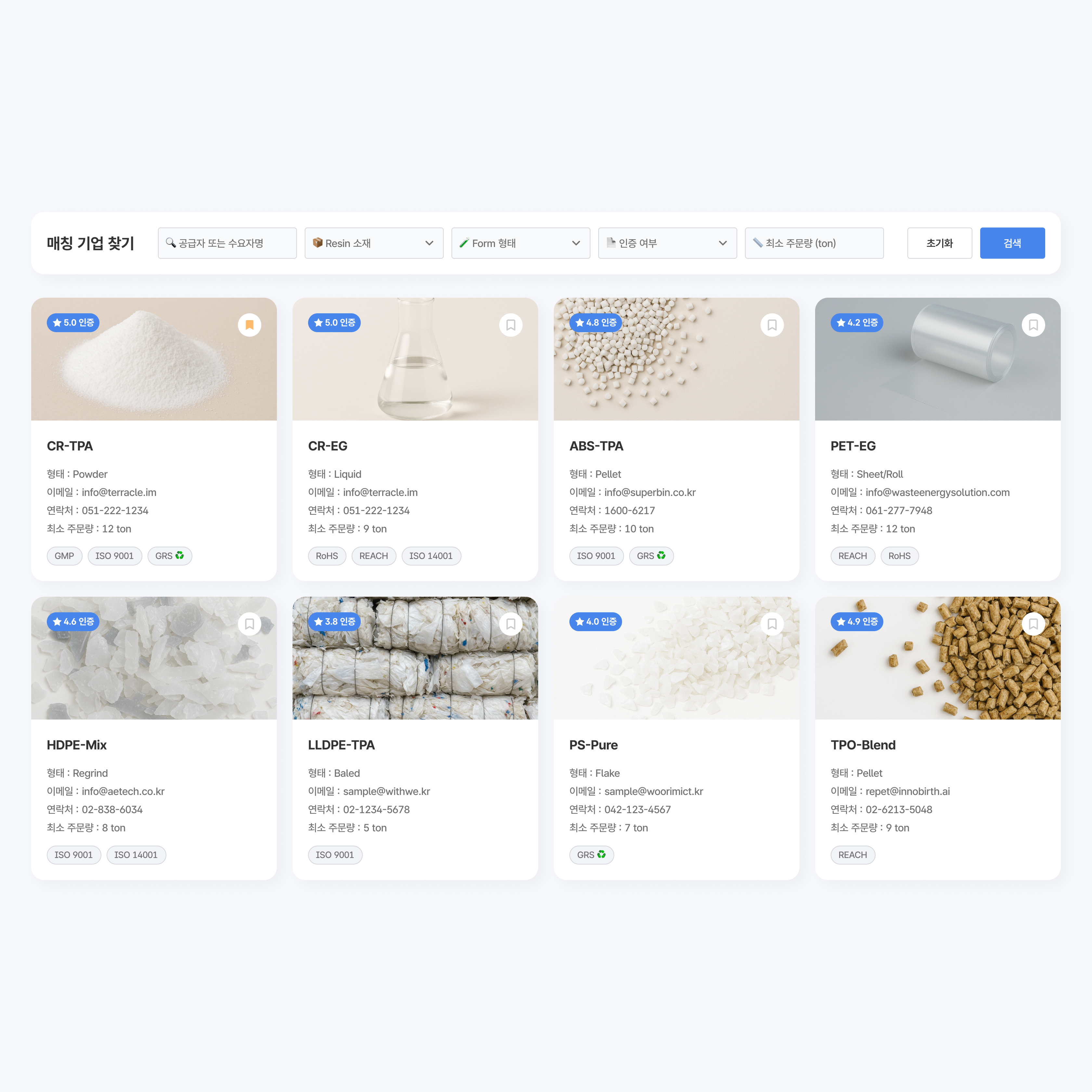Screen dimensions: 1092x1092
Task: Select the GRS tag on ABS-TPA card
Action: pos(651,556)
